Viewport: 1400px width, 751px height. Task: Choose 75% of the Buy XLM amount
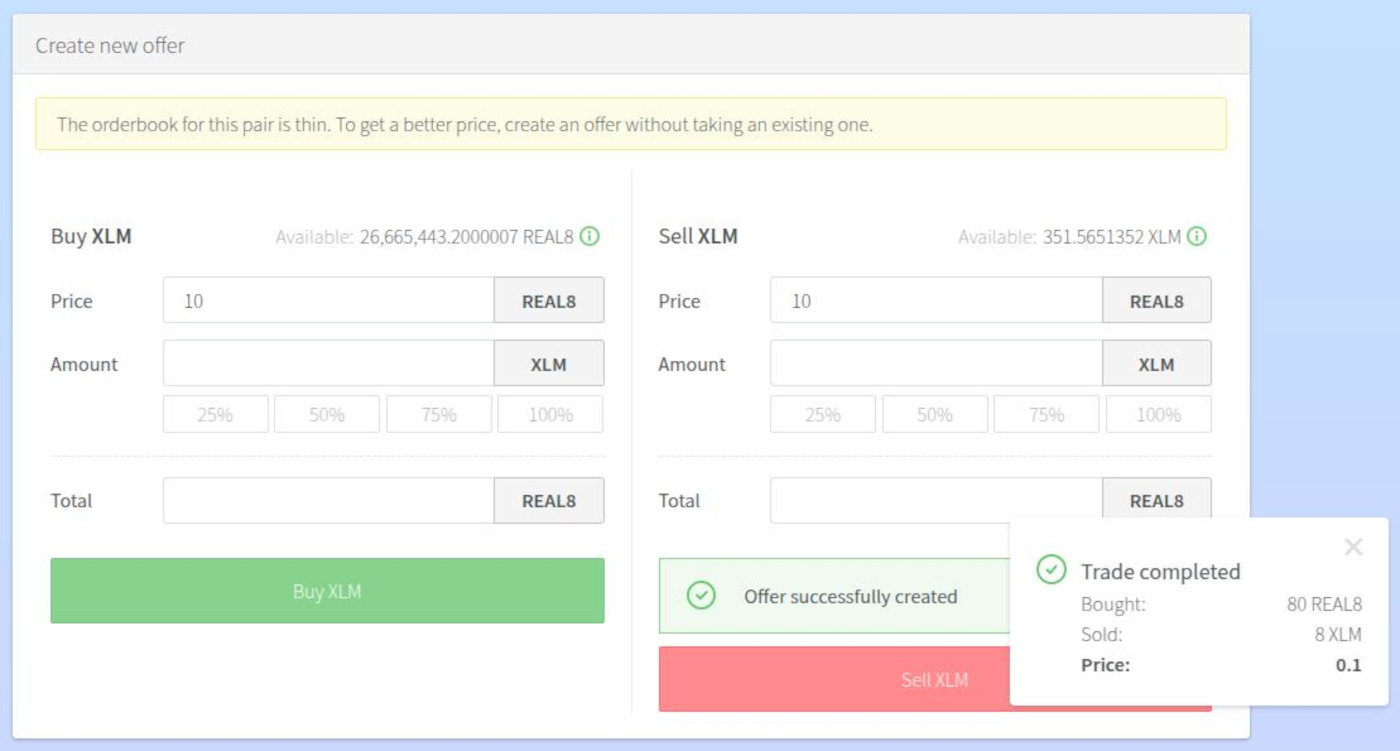click(439, 414)
